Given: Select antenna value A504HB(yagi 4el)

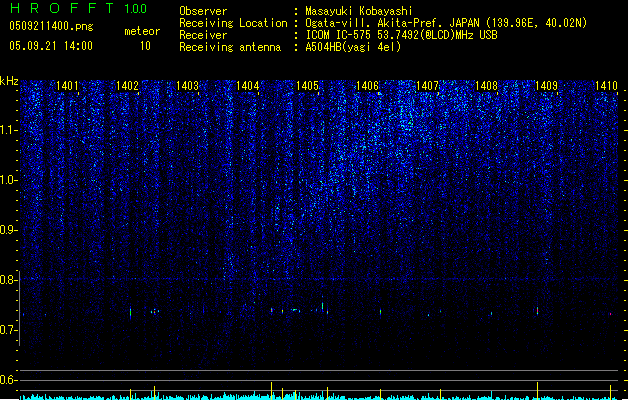Looking at the screenshot, I should (x=353, y=47).
